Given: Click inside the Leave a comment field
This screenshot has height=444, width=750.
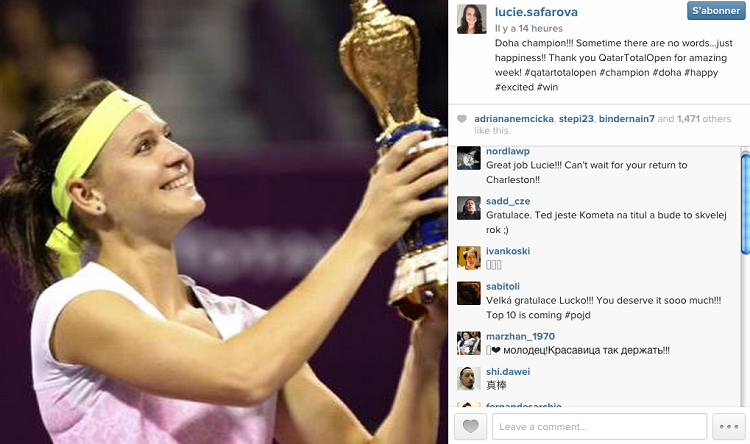Looking at the screenshot, I should click(599, 426).
